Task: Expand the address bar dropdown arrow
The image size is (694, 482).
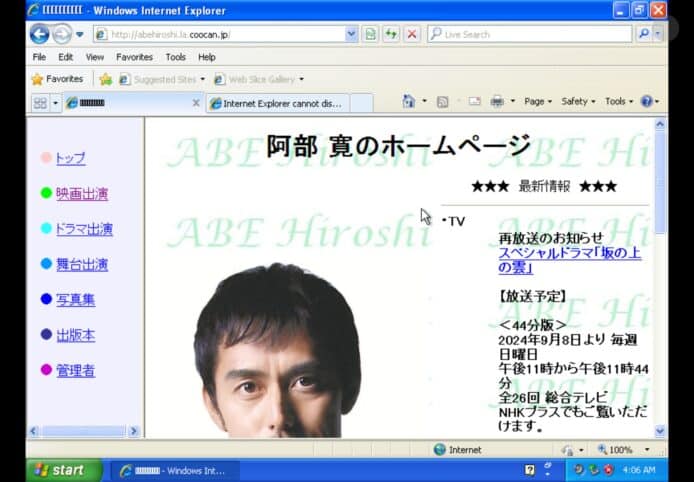Action: [x=351, y=34]
